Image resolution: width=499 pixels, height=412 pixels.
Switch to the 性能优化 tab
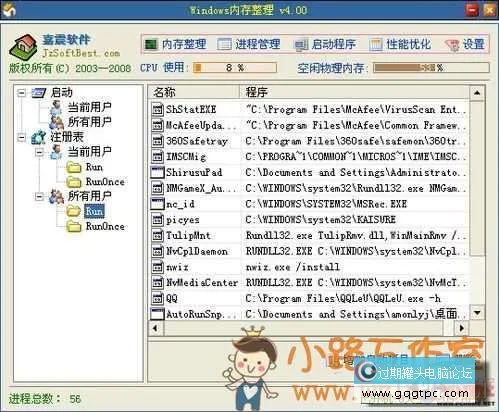pos(400,44)
